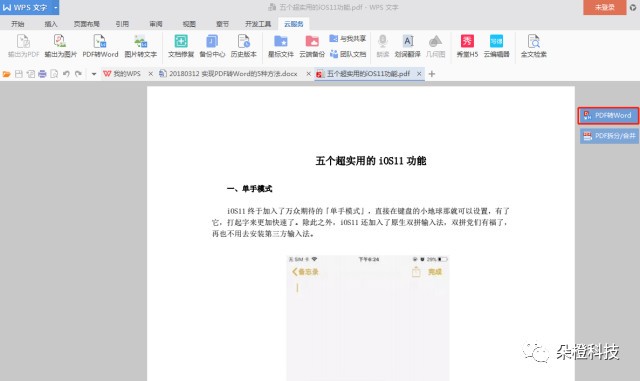Viewport: 640px width, 381px height.
Task: Open 团队文档 team documents
Action: pos(348,54)
